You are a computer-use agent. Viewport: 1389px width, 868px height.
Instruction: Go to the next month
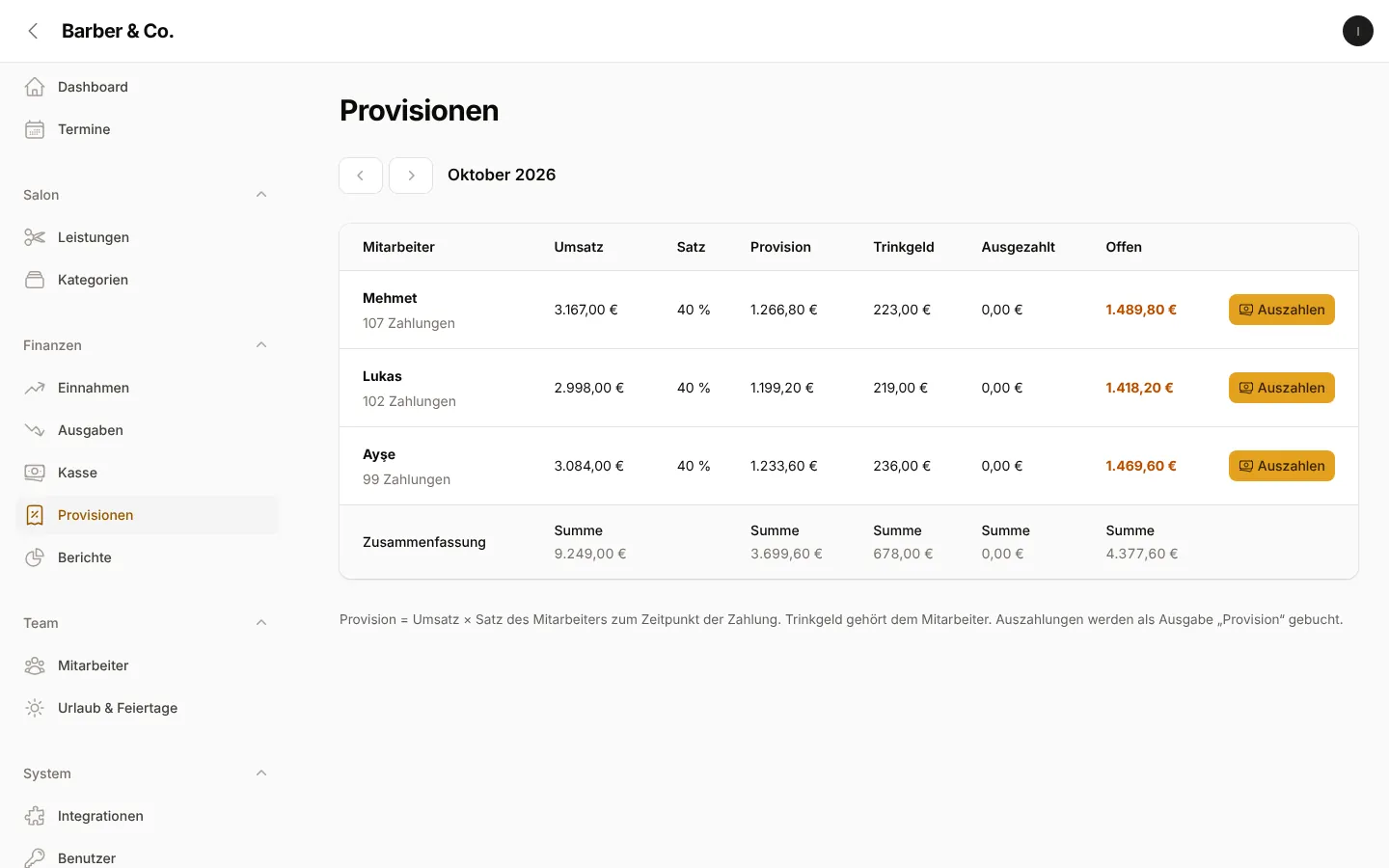[411, 176]
